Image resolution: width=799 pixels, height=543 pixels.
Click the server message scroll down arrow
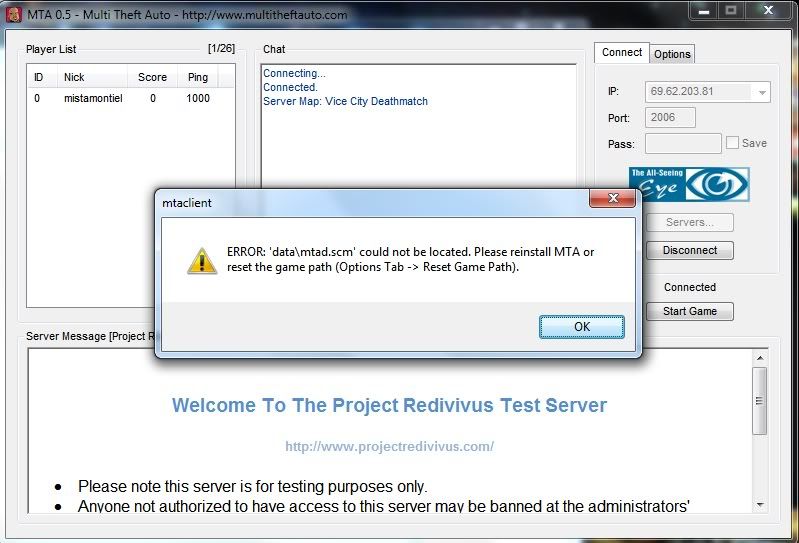(760, 505)
